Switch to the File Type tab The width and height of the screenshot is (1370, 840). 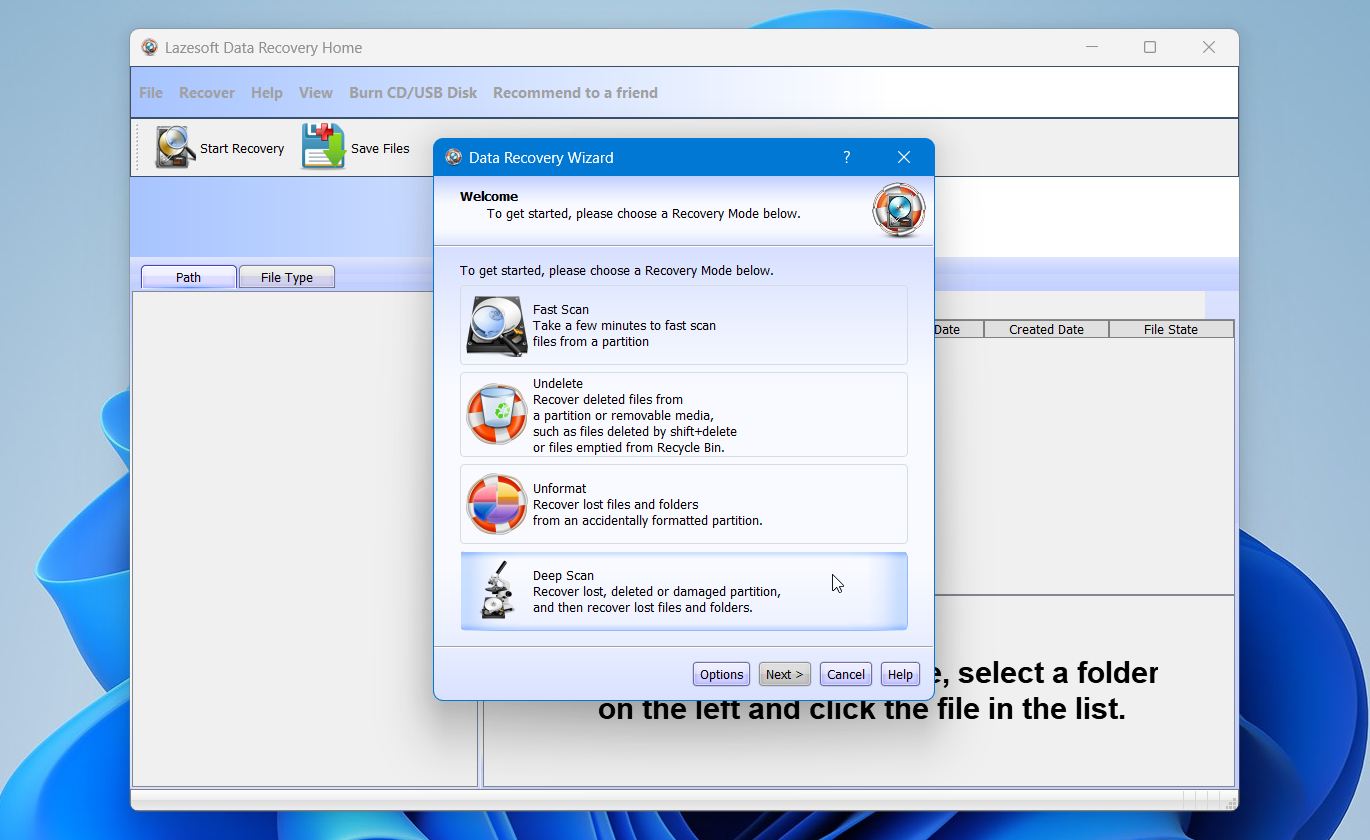286,277
